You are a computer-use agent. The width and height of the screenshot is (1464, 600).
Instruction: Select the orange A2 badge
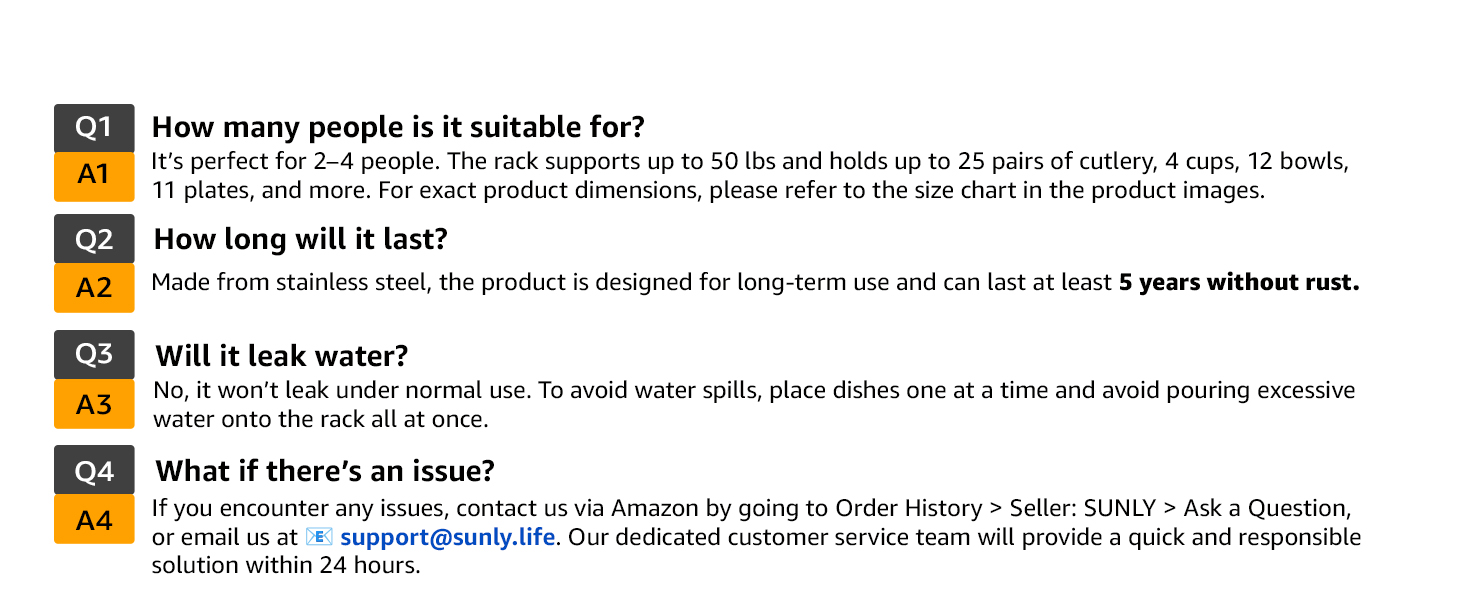(x=94, y=288)
